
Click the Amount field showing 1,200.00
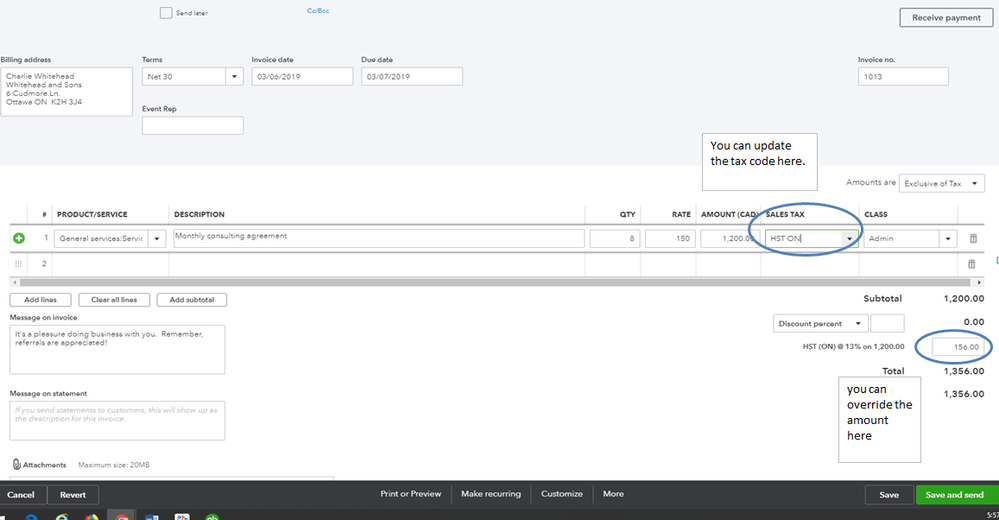(730, 238)
